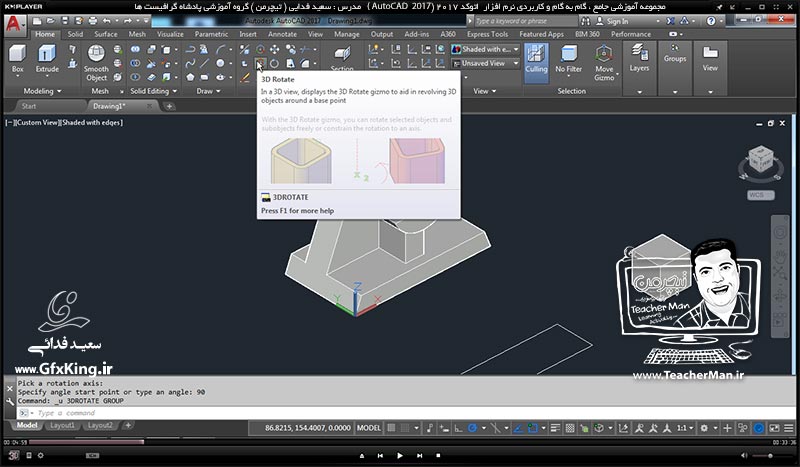This screenshot has width=800, height=467.
Task: Open the Visualize ribbon tab
Action: coord(170,34)
